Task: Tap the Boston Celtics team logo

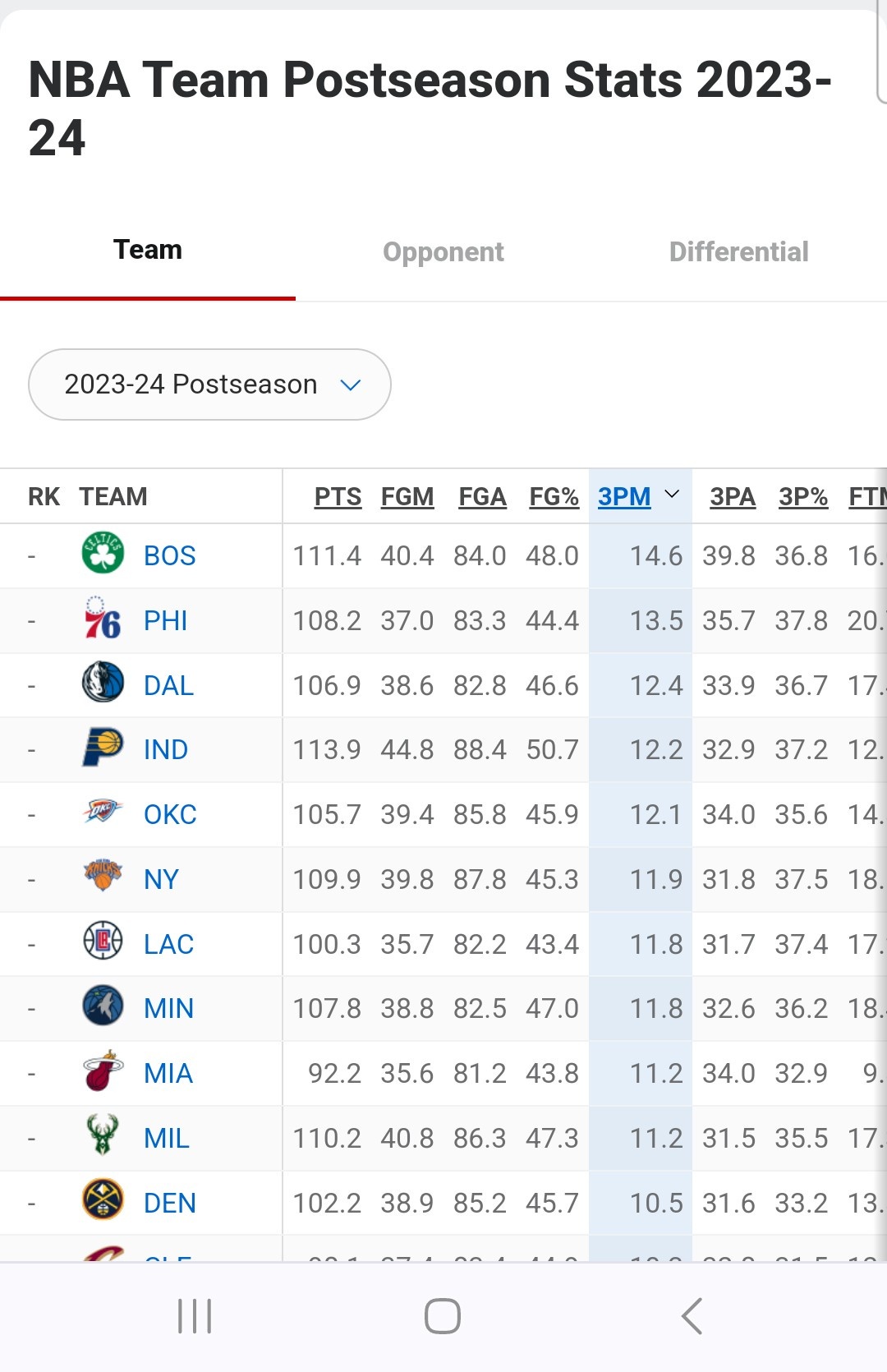Action: (103, 553)
